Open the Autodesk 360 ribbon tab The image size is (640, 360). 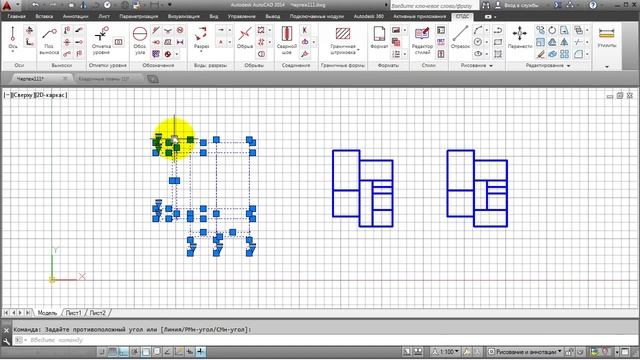369,17
